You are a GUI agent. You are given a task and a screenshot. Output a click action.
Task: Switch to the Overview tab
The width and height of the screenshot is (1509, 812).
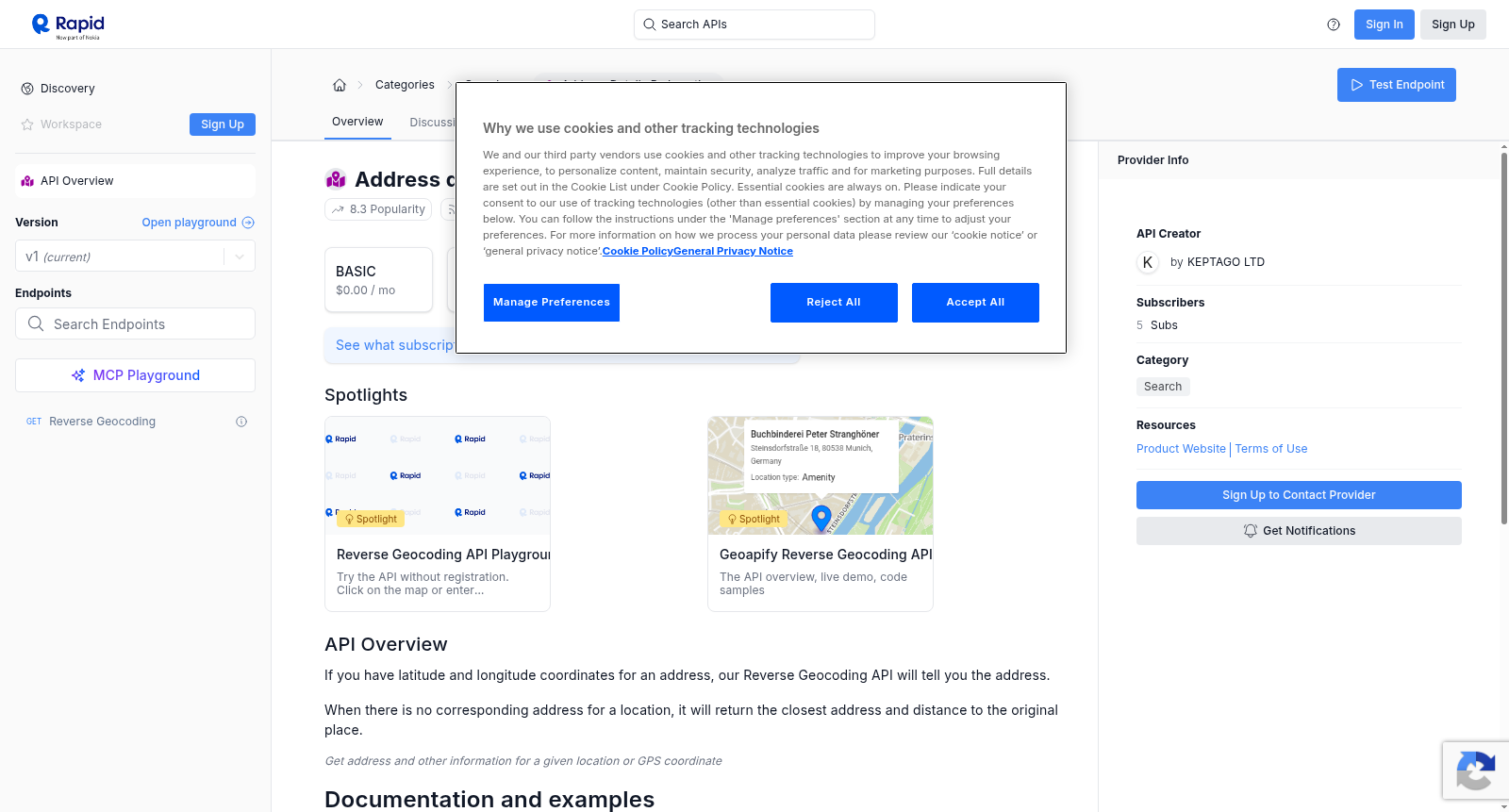pos(357,122)
